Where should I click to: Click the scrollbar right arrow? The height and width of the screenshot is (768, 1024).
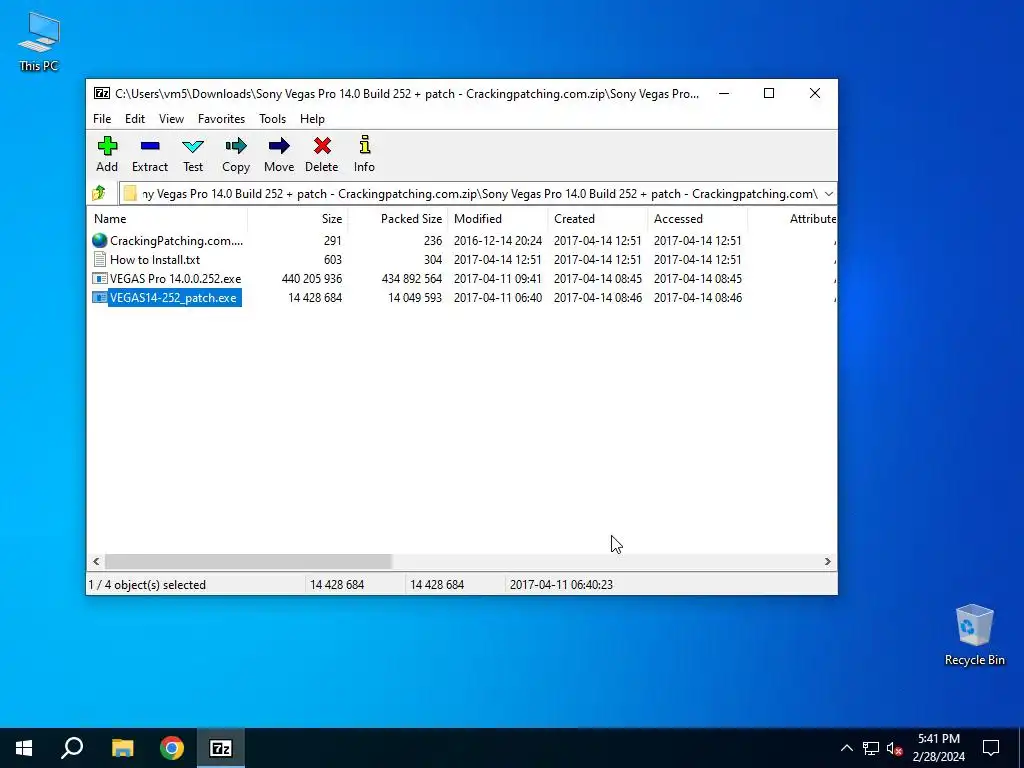pos(827,562)
